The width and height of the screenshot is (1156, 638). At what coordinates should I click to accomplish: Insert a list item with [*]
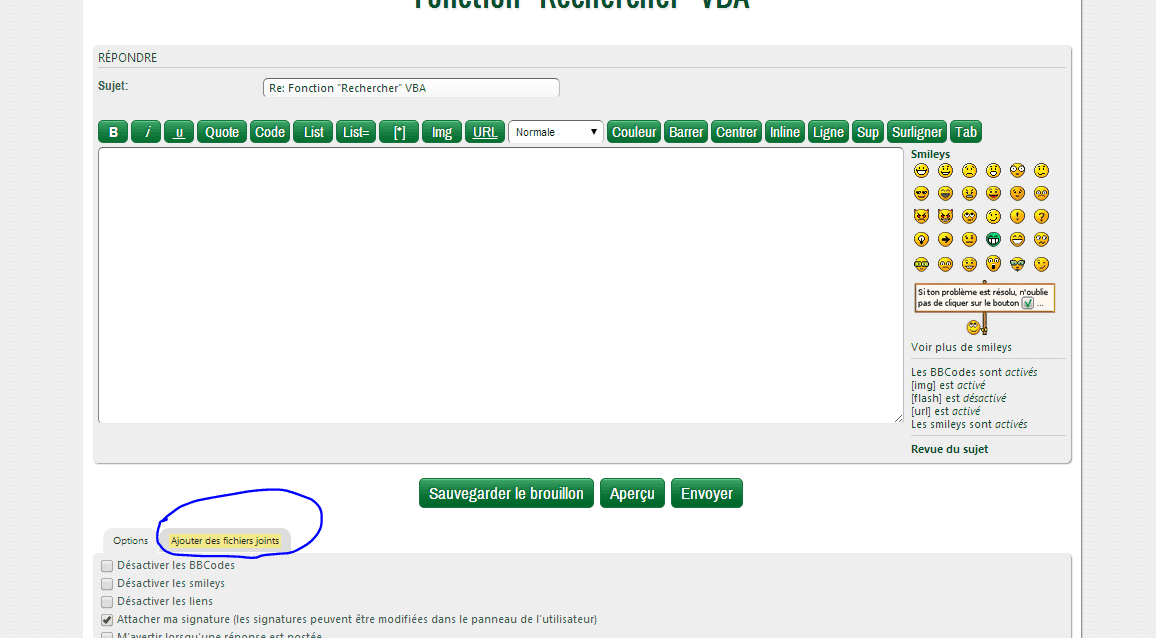(399, 132)
